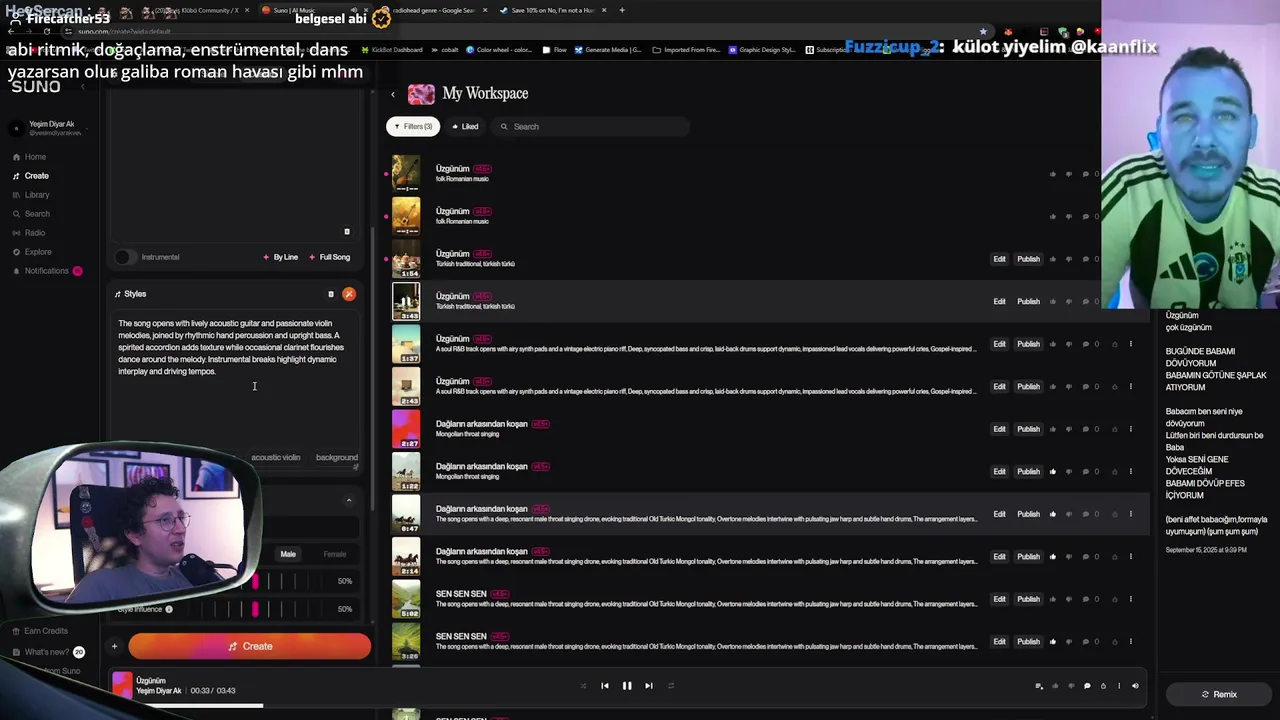The image size is (1280, 720).
Task: Open player bar more options menu
Action: pos(1119,686)
